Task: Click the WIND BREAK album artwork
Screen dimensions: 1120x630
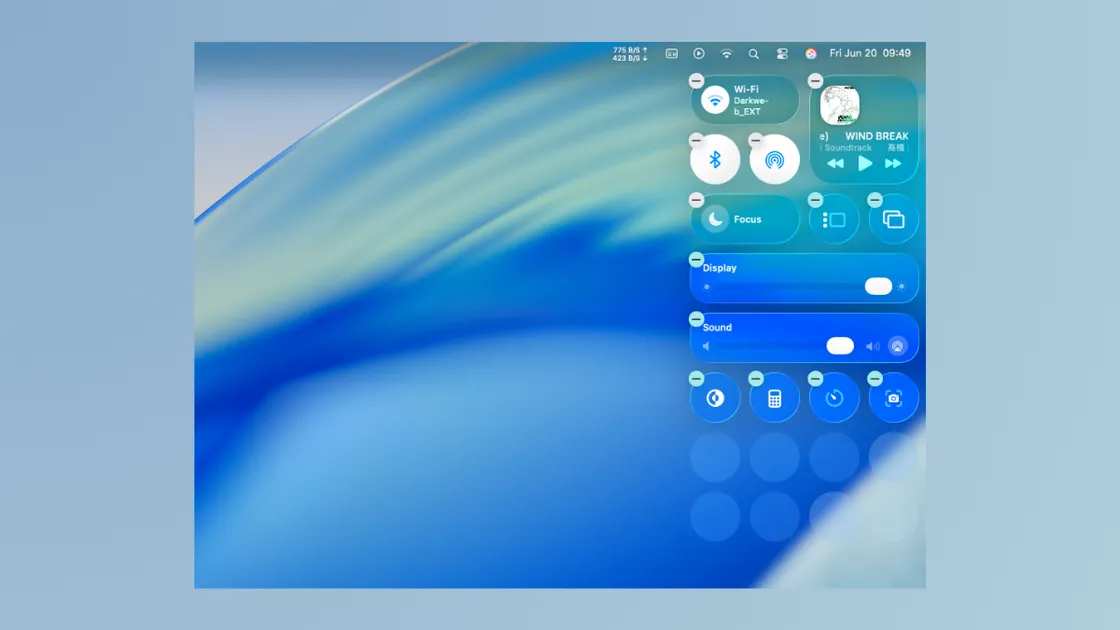Action: [840, 106]
